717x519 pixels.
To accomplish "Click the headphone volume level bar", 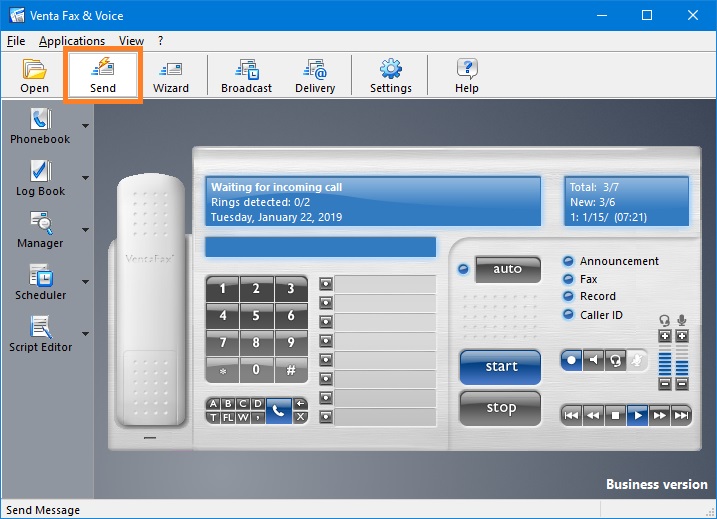I will tap(665, 360).
